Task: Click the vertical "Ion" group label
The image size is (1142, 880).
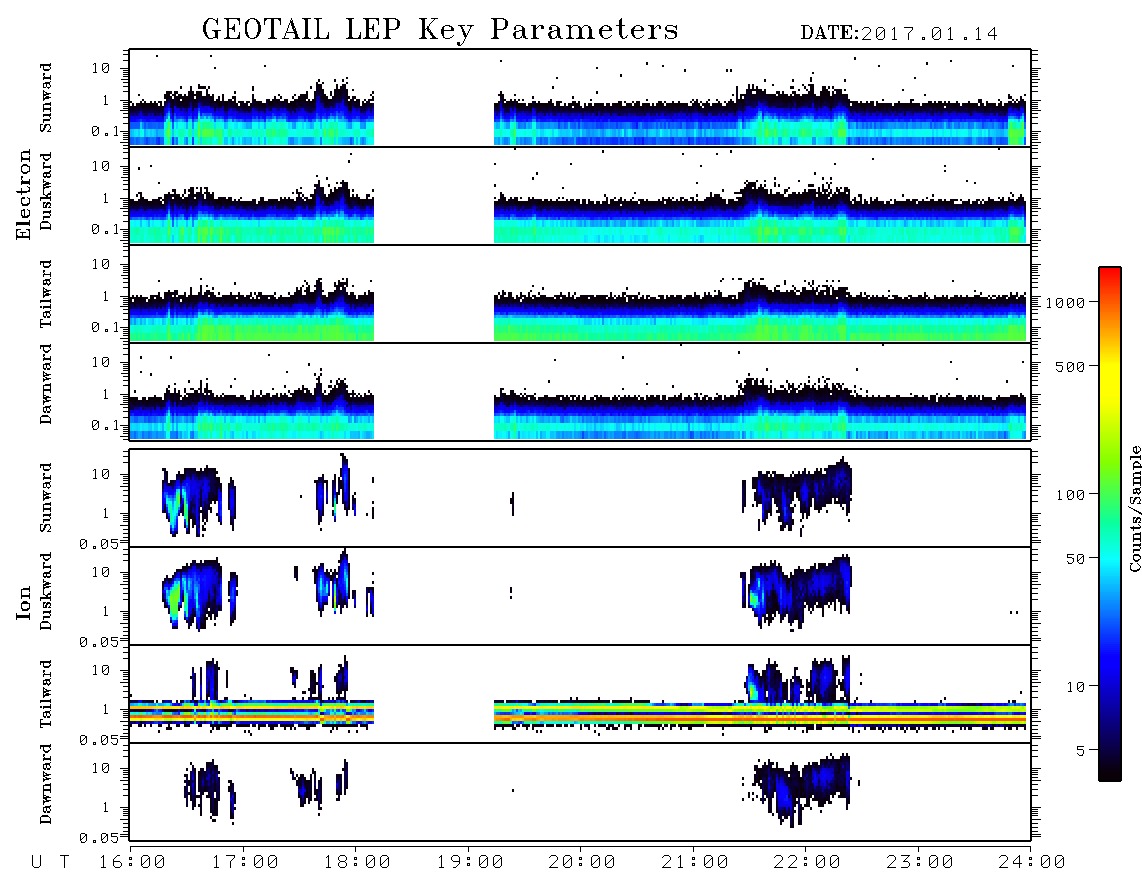Action: 23,603
